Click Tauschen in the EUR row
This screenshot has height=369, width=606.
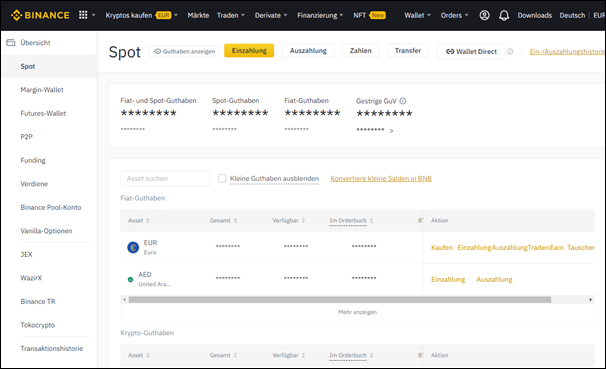point(581,247)
